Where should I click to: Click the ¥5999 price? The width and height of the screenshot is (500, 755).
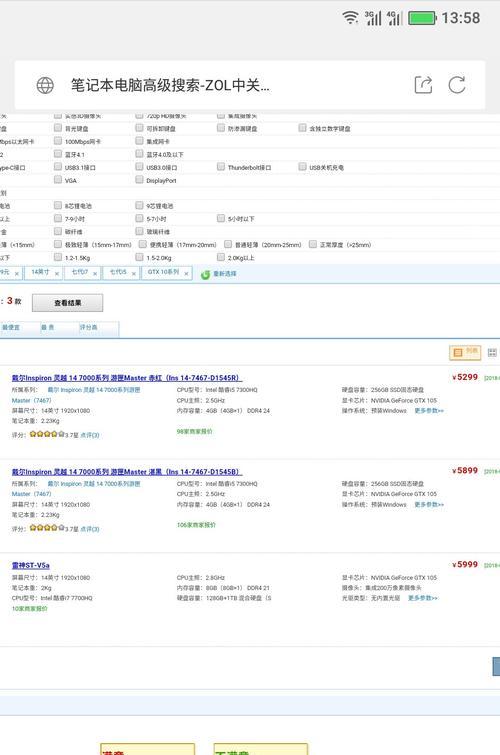pyautogui.click(x=465, y=564)
